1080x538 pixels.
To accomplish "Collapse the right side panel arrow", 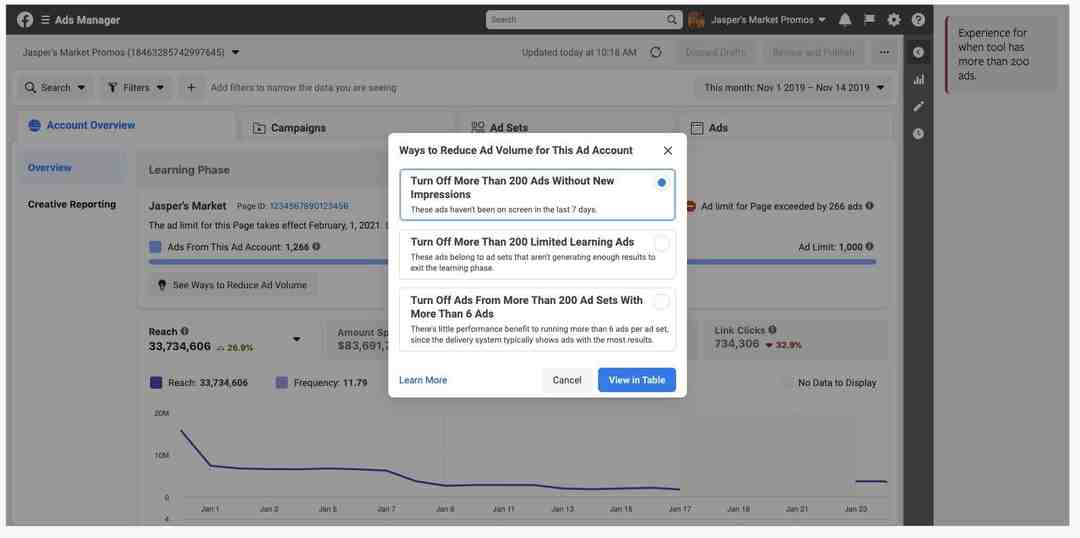I will point(918,52).
